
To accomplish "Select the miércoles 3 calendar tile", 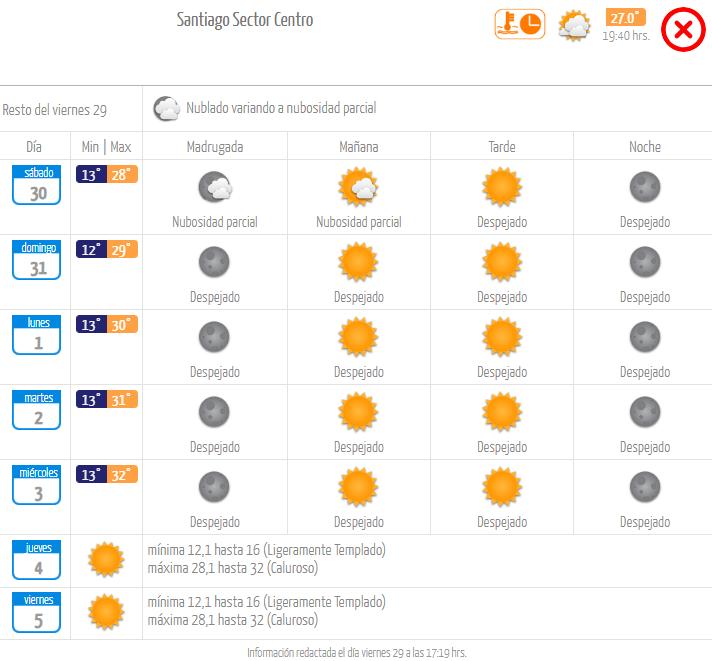I will (38, 486).
